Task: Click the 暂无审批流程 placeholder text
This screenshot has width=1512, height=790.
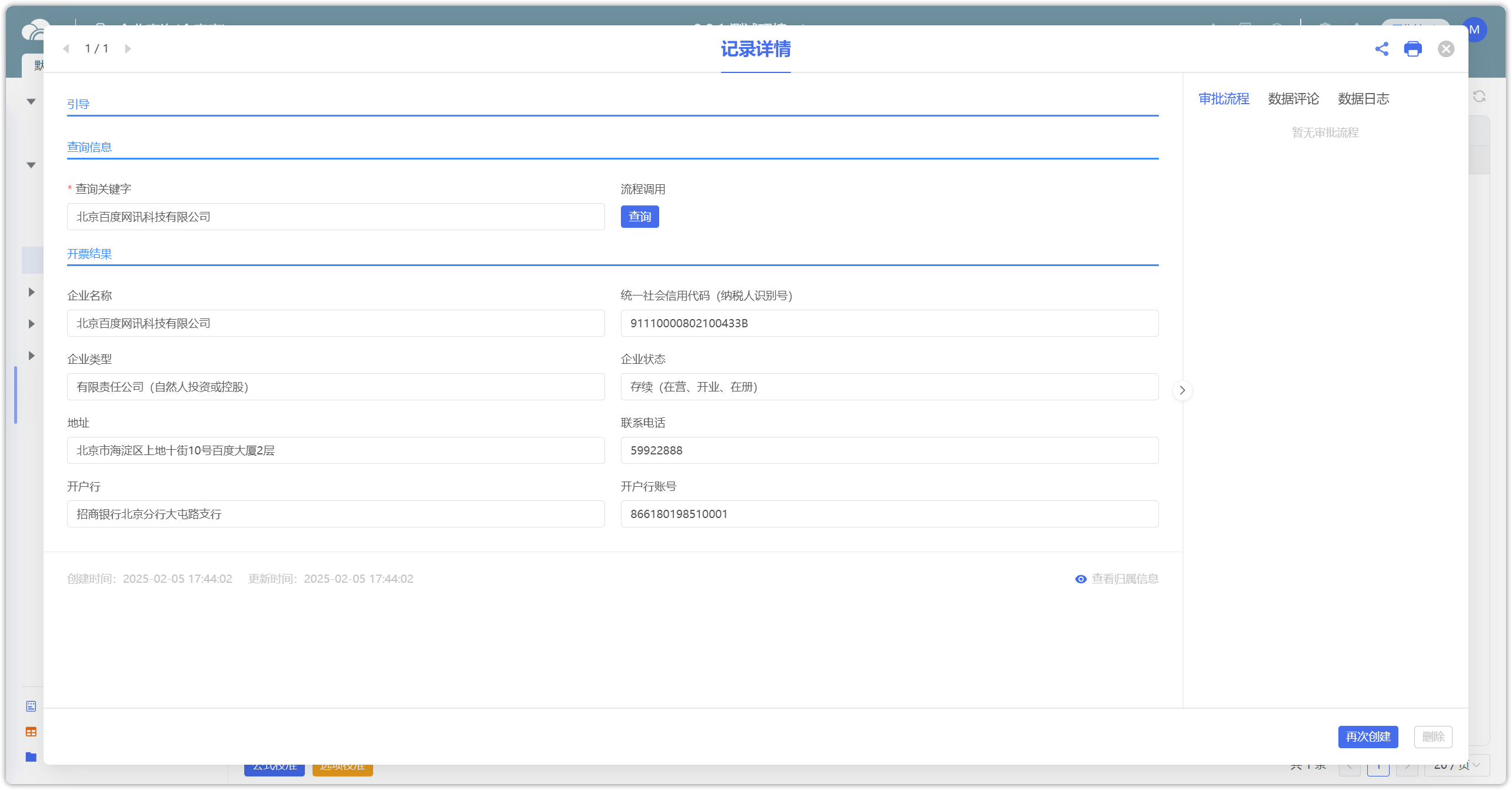Action: point(1325,132)
